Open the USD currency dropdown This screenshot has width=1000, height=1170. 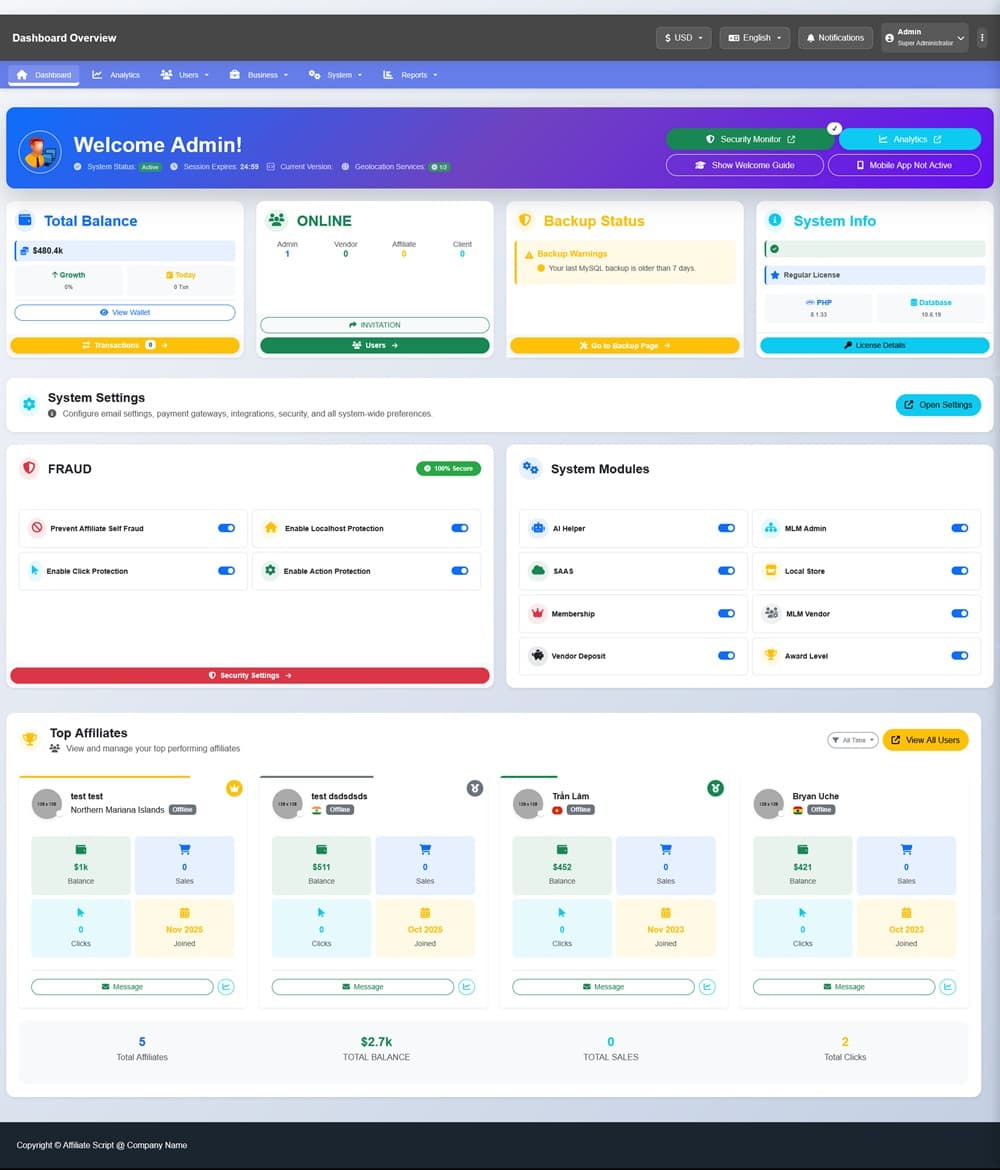684,38
